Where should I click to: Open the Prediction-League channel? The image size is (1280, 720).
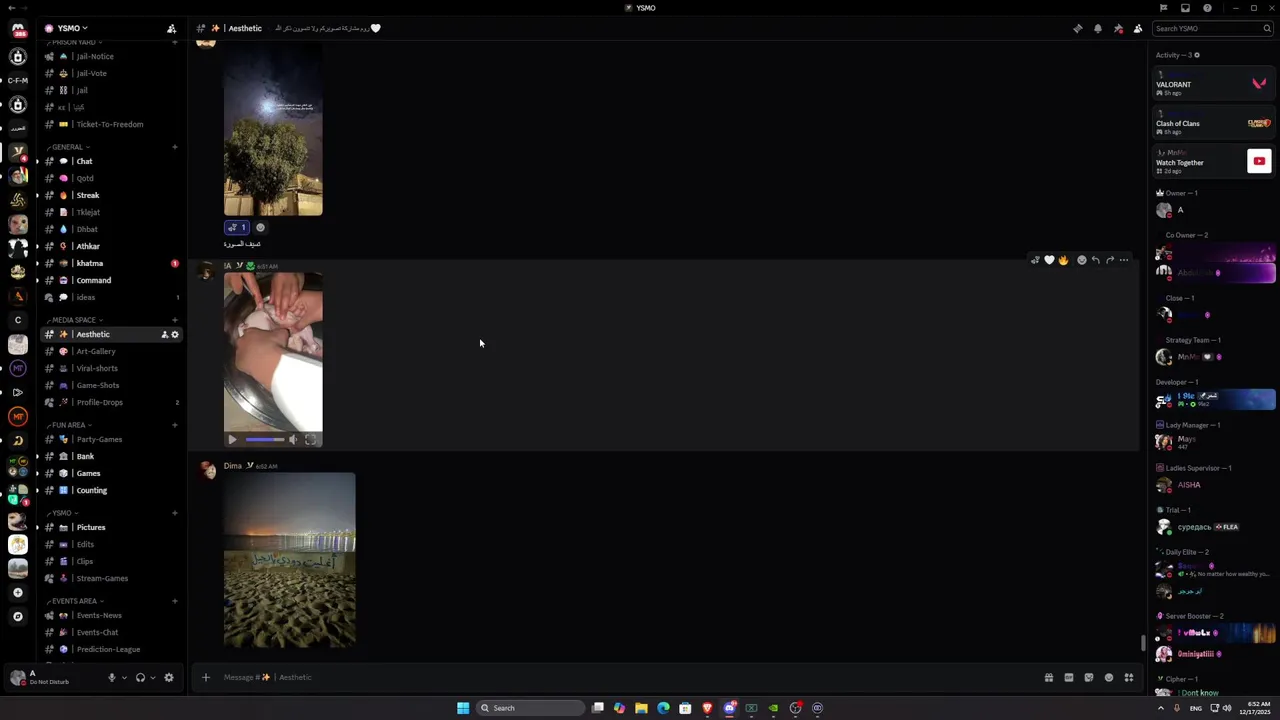pos(112,649)
